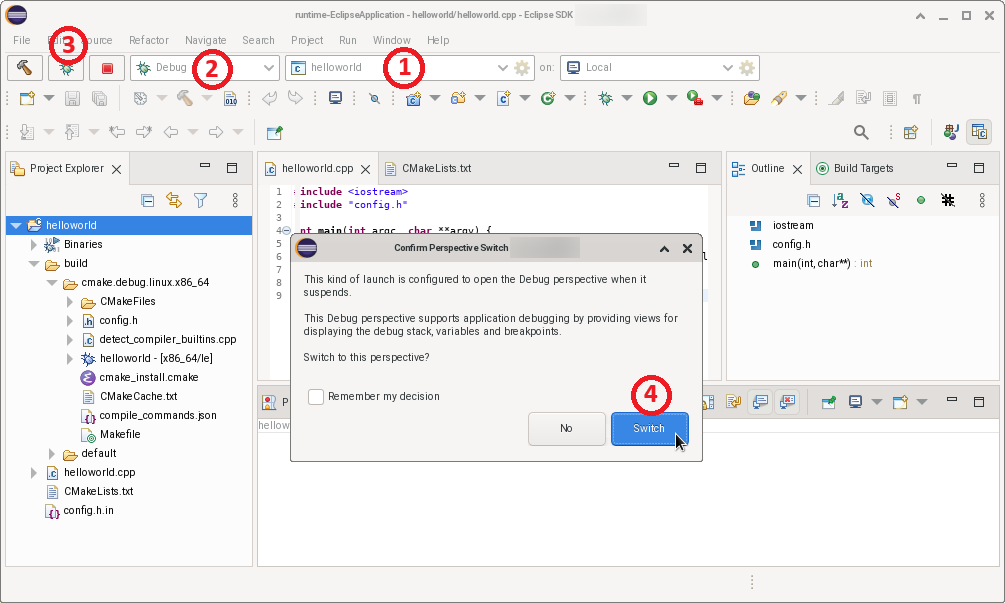Close the Confirm Perspective Switch dialog
This screenshot has height=603, width=1005.
click(687, 248)
